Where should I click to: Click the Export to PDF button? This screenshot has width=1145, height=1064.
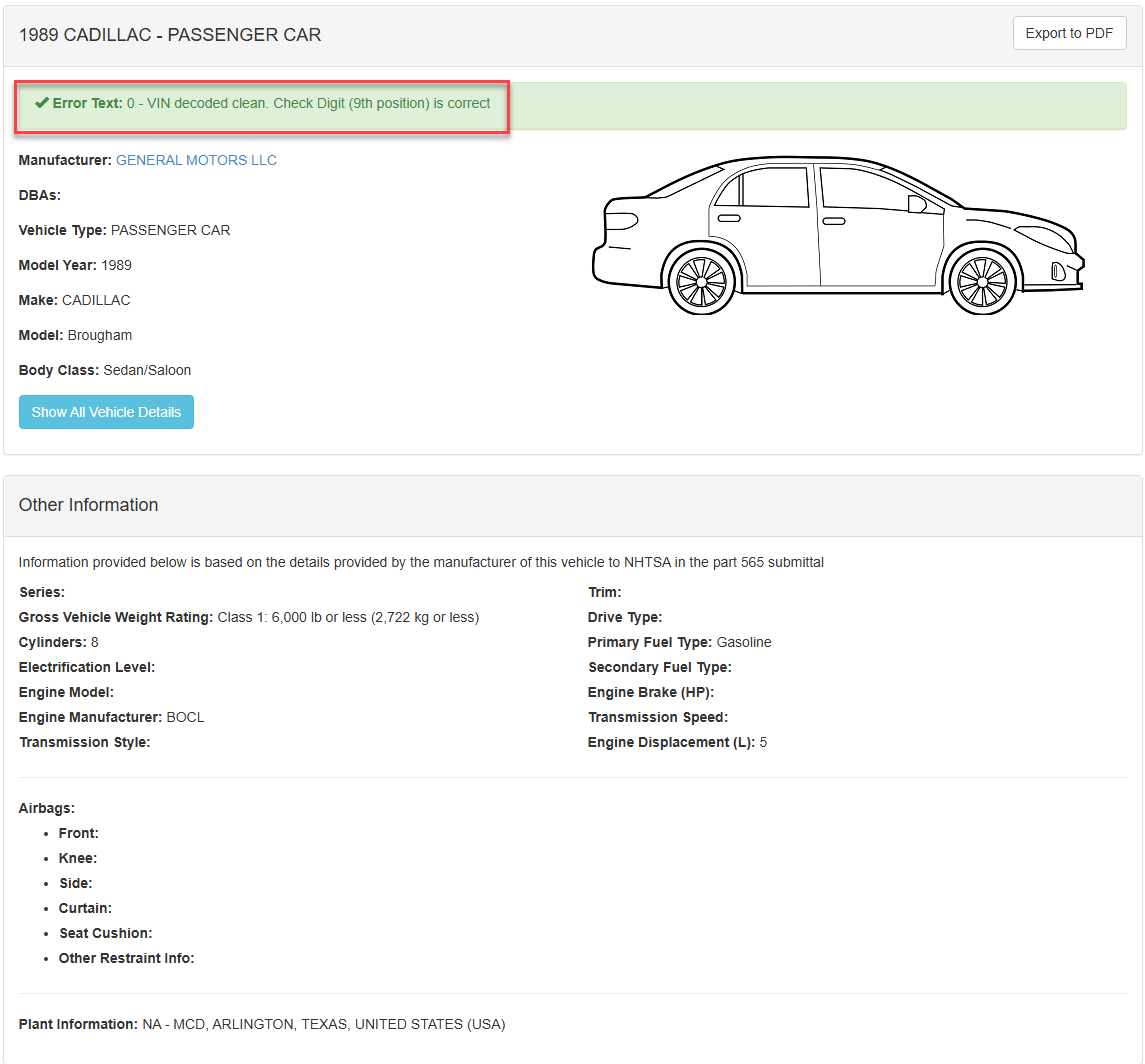[1069, 34]
